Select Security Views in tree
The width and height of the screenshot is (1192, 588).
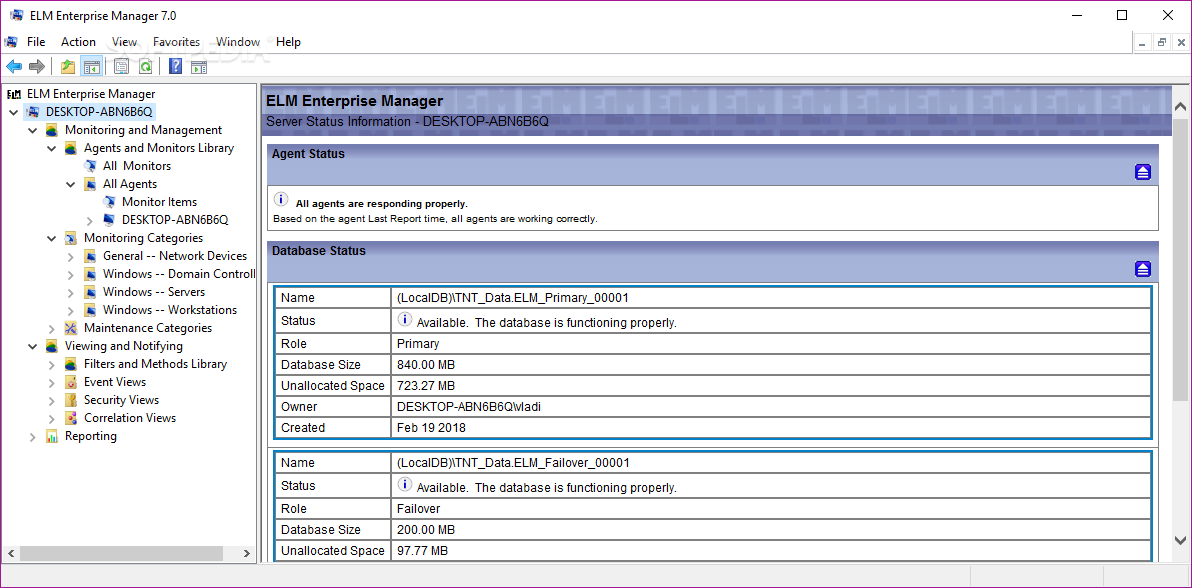pyautogui.click(x=122, y=400)
